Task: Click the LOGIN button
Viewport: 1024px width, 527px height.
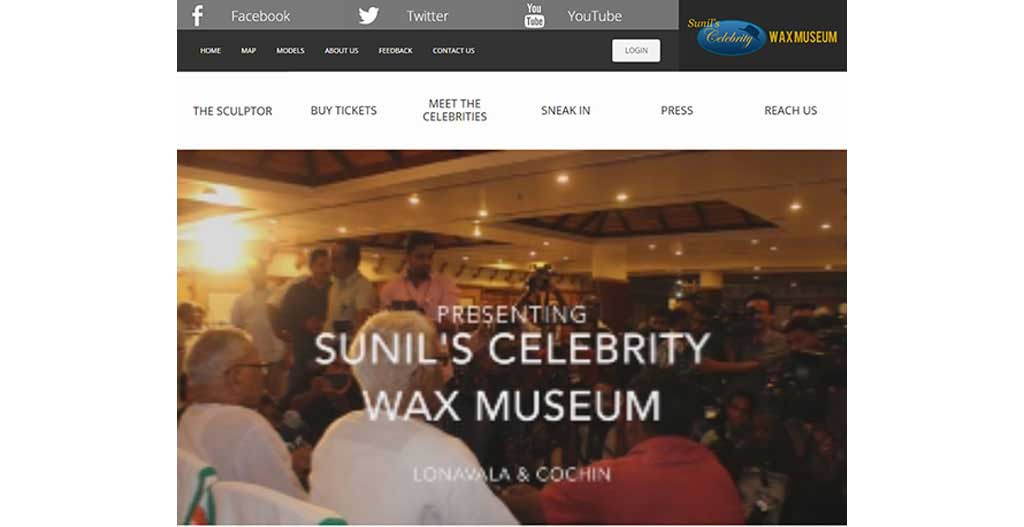Action: 636,50
